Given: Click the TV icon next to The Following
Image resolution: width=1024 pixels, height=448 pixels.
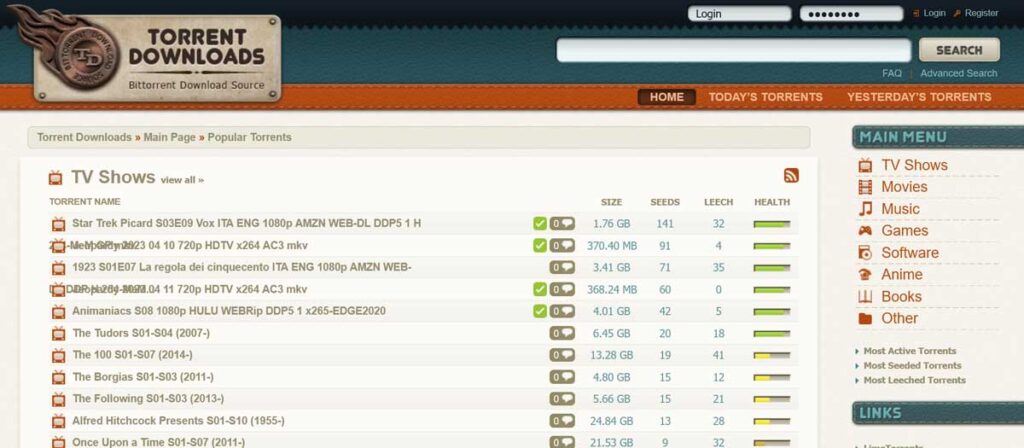Looking at the screenshot, I should pos(59,399).
